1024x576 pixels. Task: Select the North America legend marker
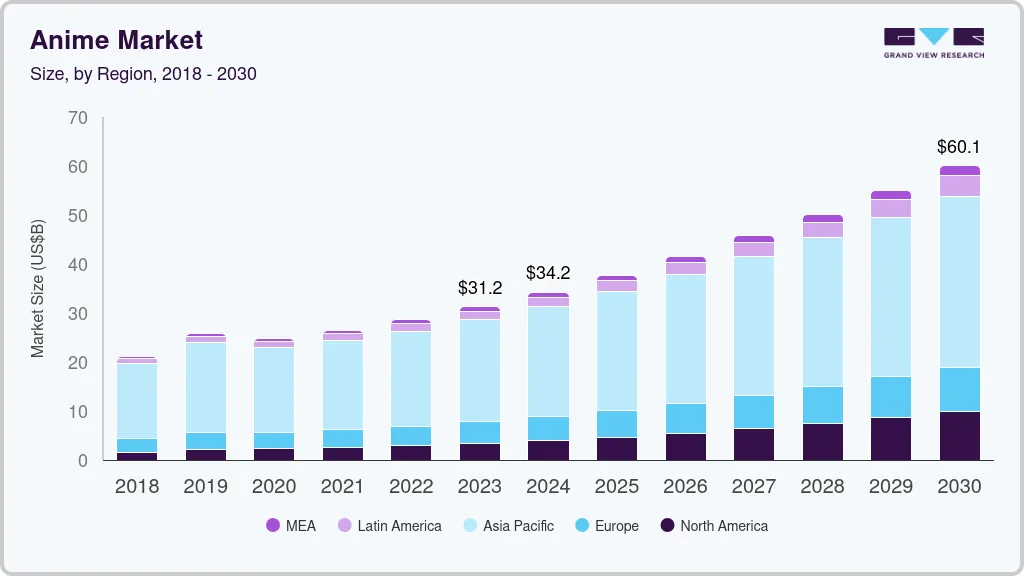click(x=667, y=526)
